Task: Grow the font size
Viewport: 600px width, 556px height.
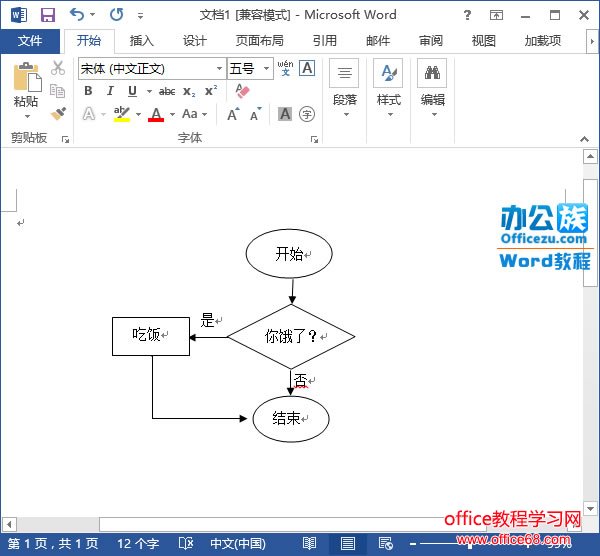Action: (233, 114)
